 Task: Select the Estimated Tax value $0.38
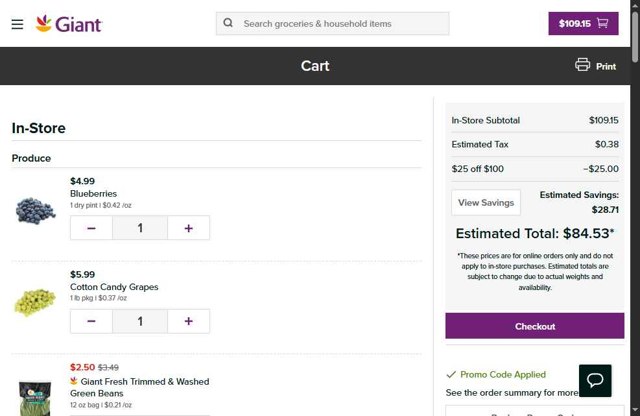click(x=607, y=144)
